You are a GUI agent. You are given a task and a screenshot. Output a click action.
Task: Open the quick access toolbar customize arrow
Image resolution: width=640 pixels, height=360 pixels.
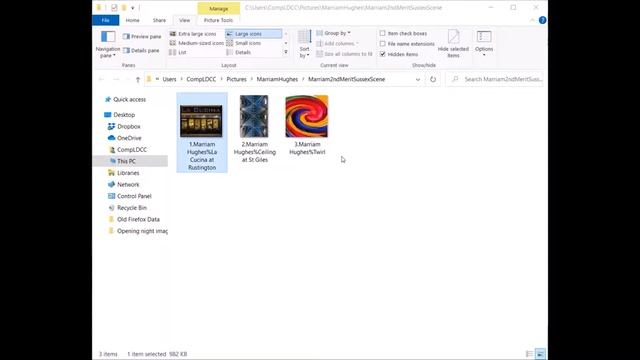[x=133, y=8]
